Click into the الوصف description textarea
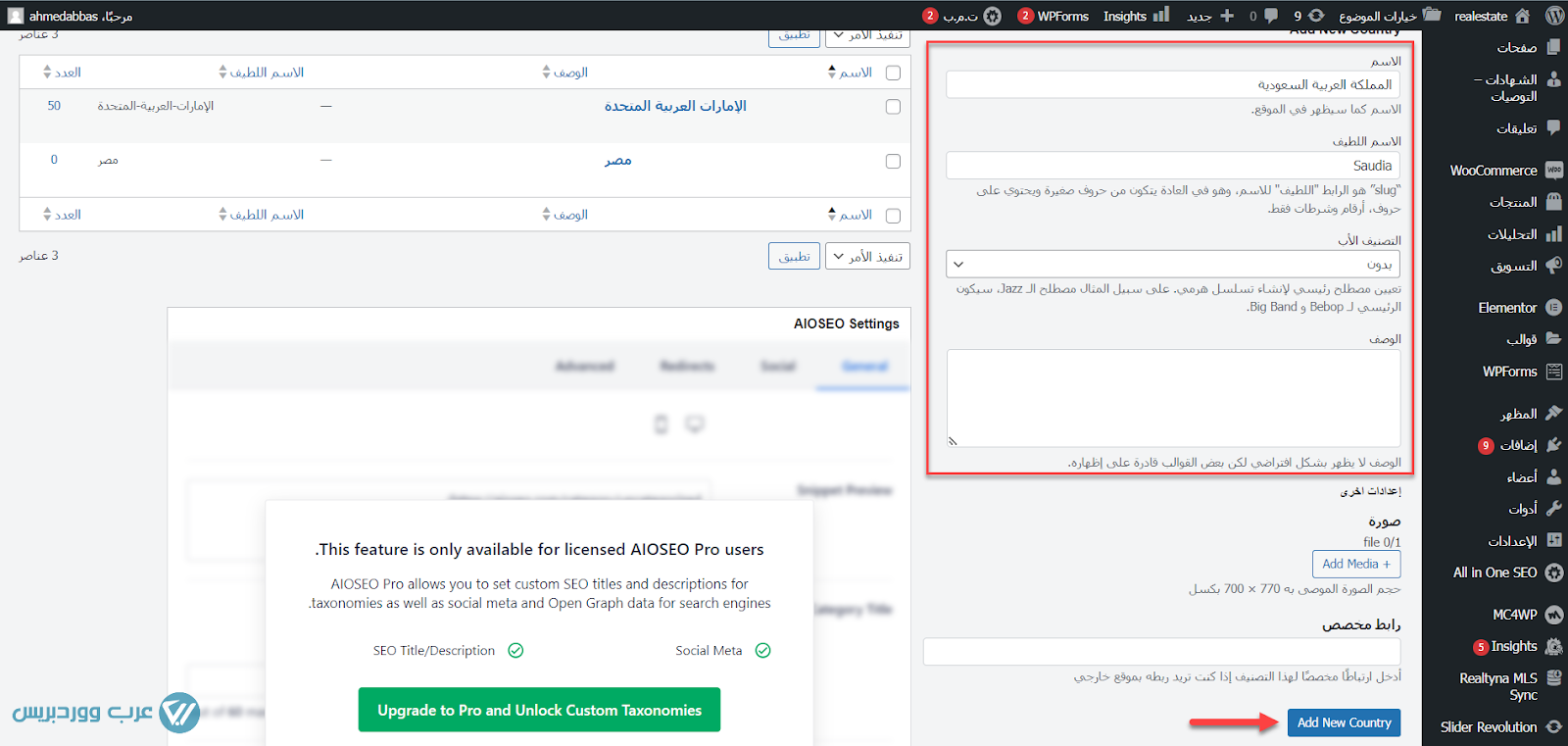The width and height of the screenshot is (1568, 746). click(1173, 397)
